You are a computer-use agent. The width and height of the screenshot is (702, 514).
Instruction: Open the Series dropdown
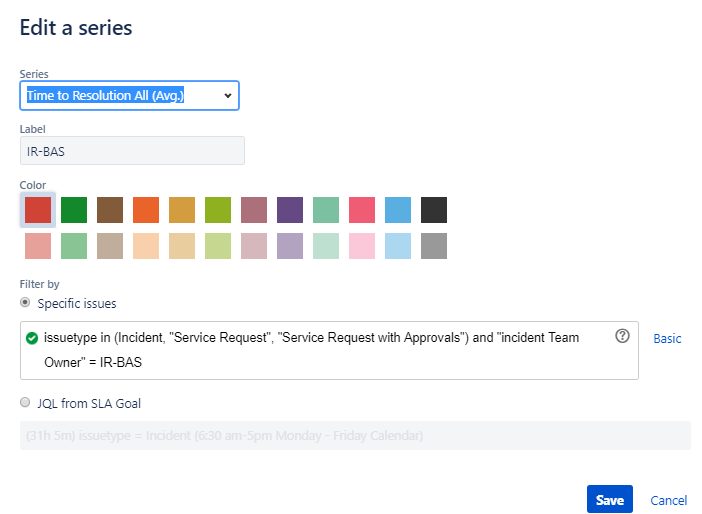[x=129, y=96]
